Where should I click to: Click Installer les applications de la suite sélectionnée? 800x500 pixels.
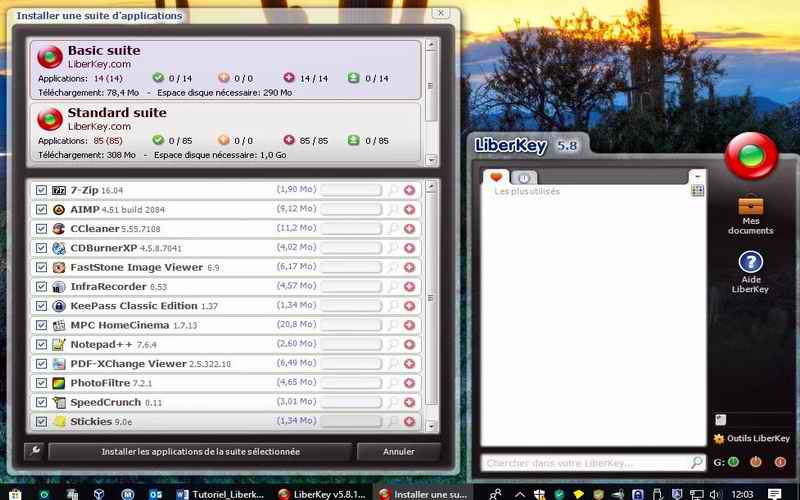200,452
